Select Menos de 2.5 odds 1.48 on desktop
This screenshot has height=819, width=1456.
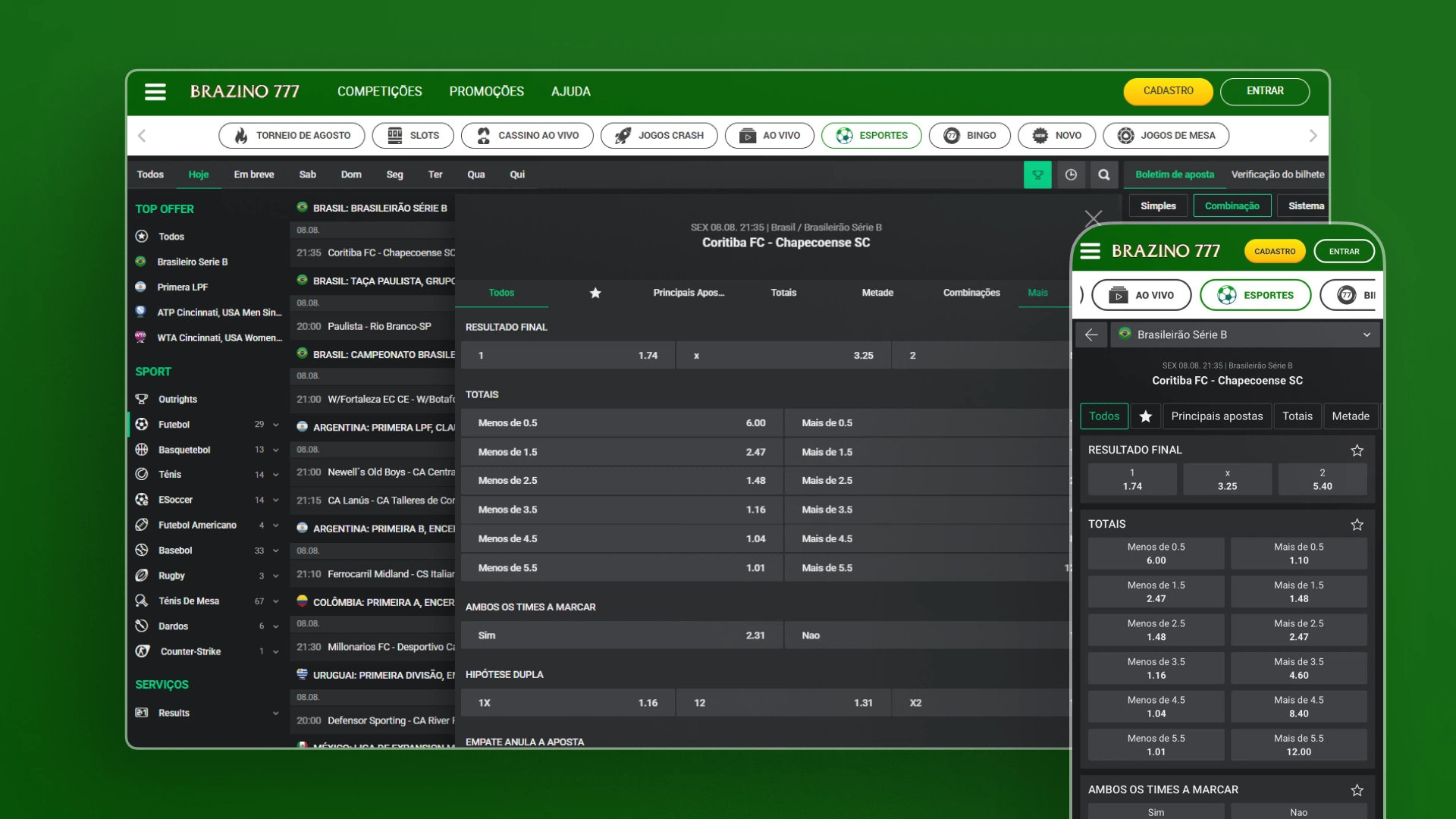[x=621, y=481]
